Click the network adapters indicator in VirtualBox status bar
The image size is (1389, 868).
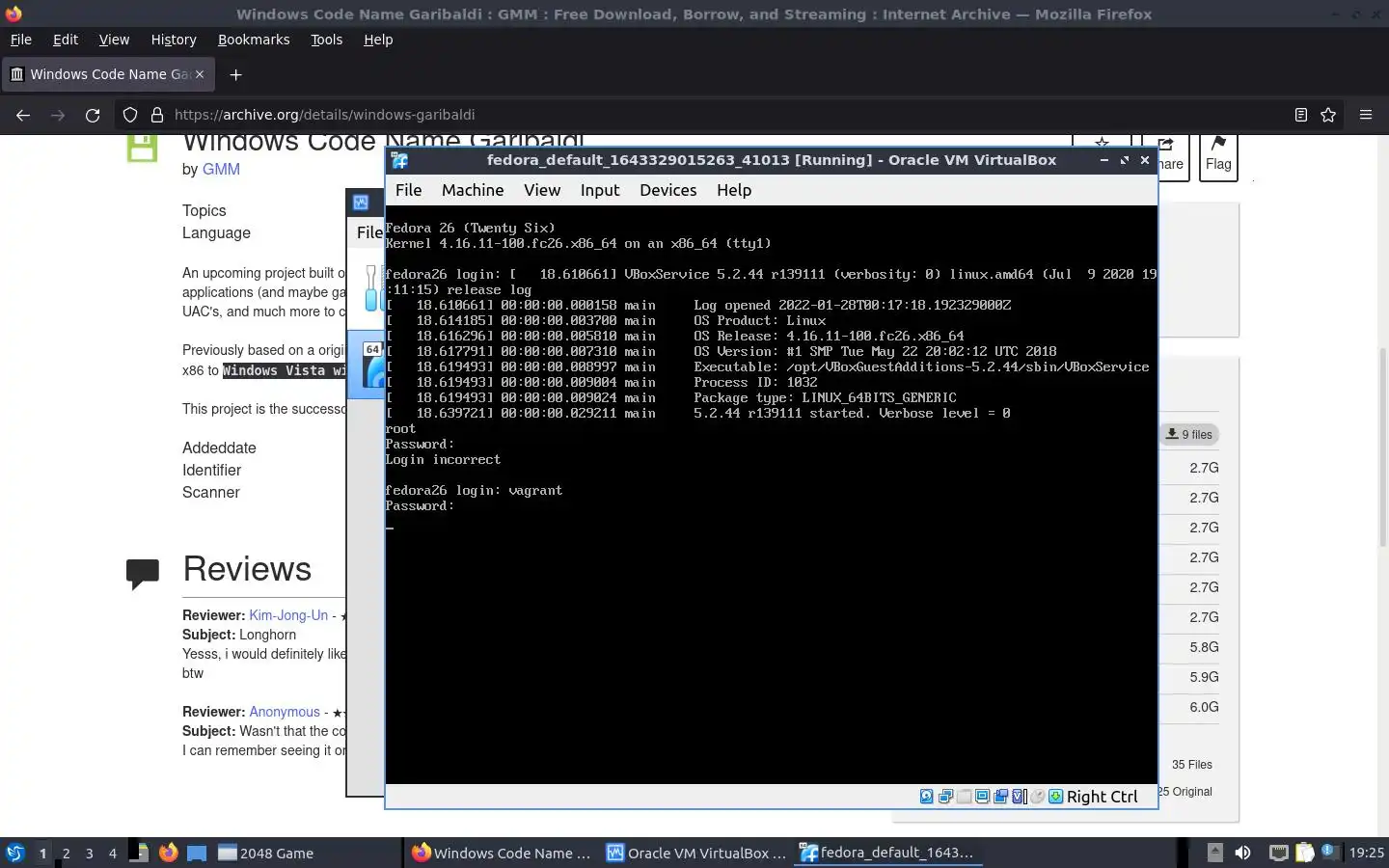click(x=946, y=797)
